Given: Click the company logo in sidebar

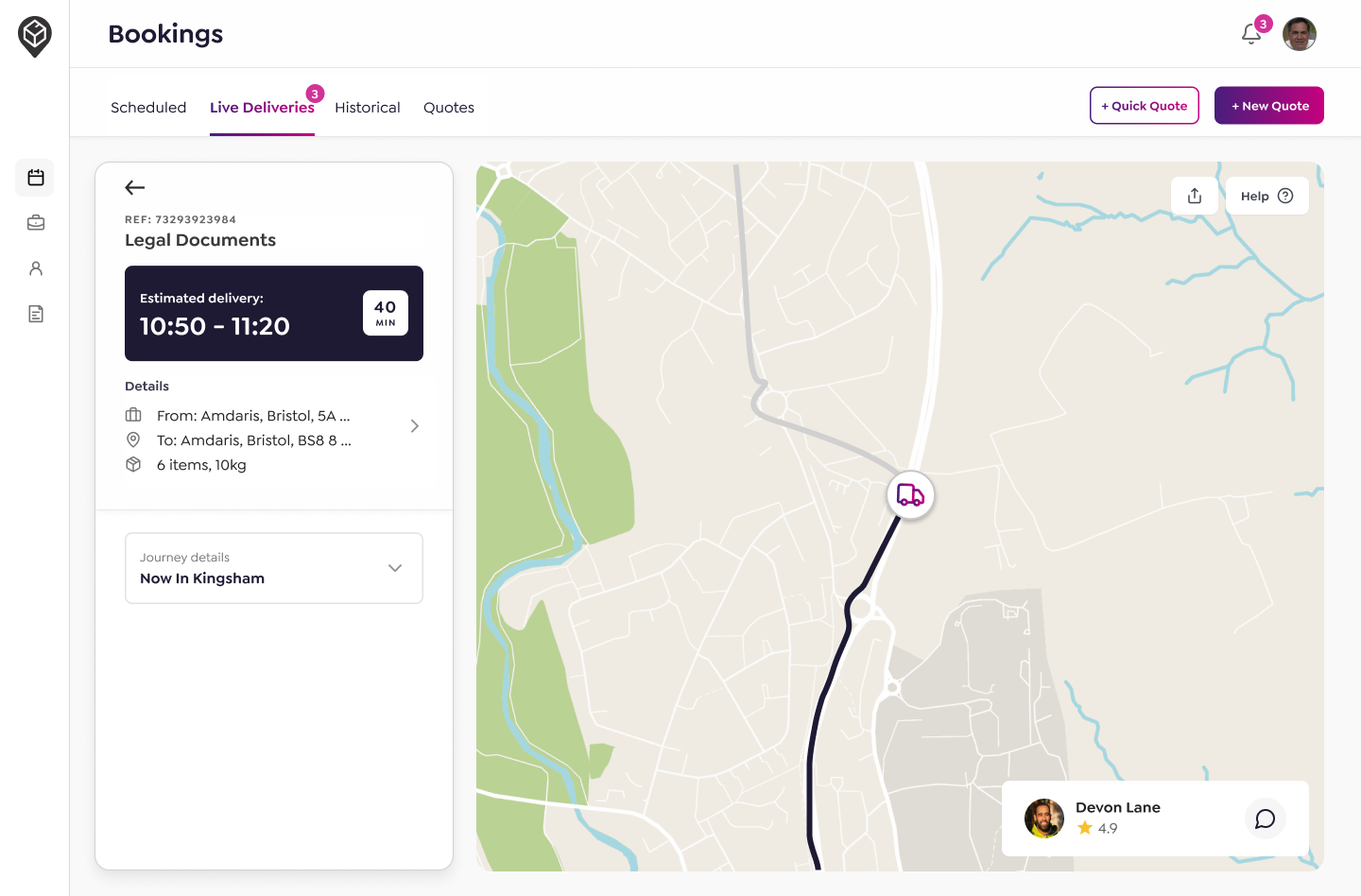Looking at the screenshot, I should click(x=35, y=37).
